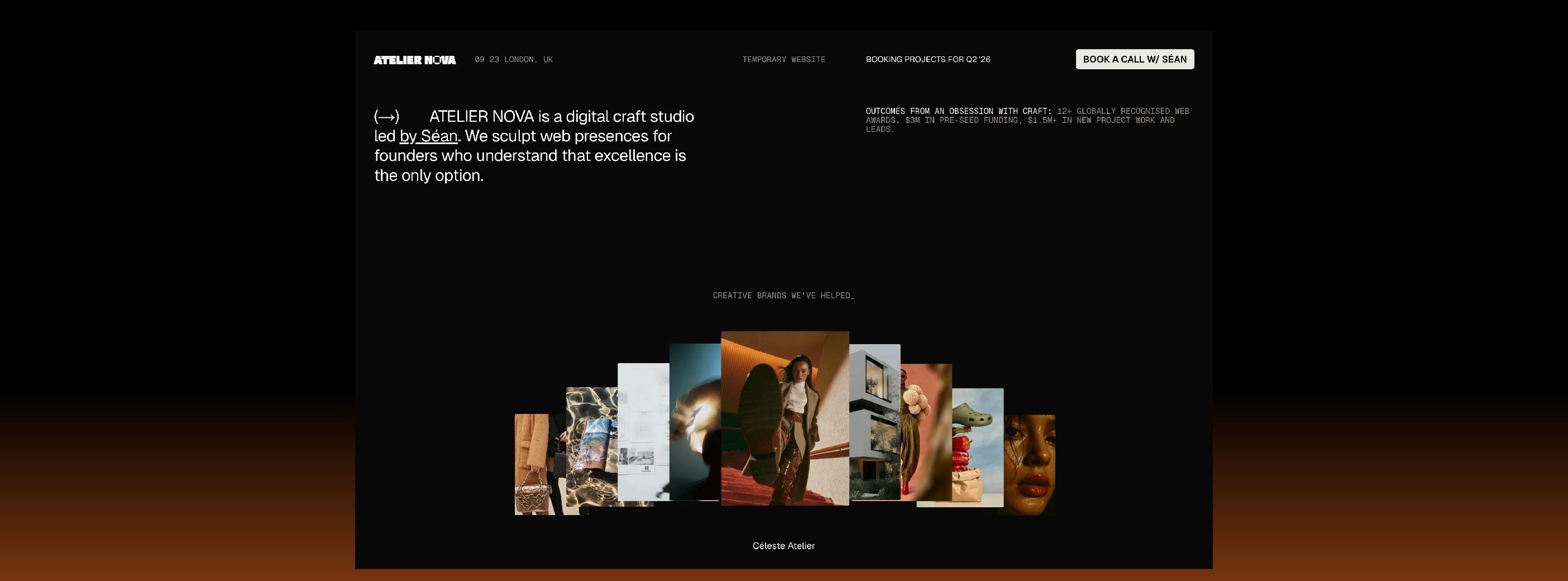Image resolution: width=1568 pixels, height=581 pixels.
Task: Select the thumbnail with the metallic handbag
Action: [540, 465]
